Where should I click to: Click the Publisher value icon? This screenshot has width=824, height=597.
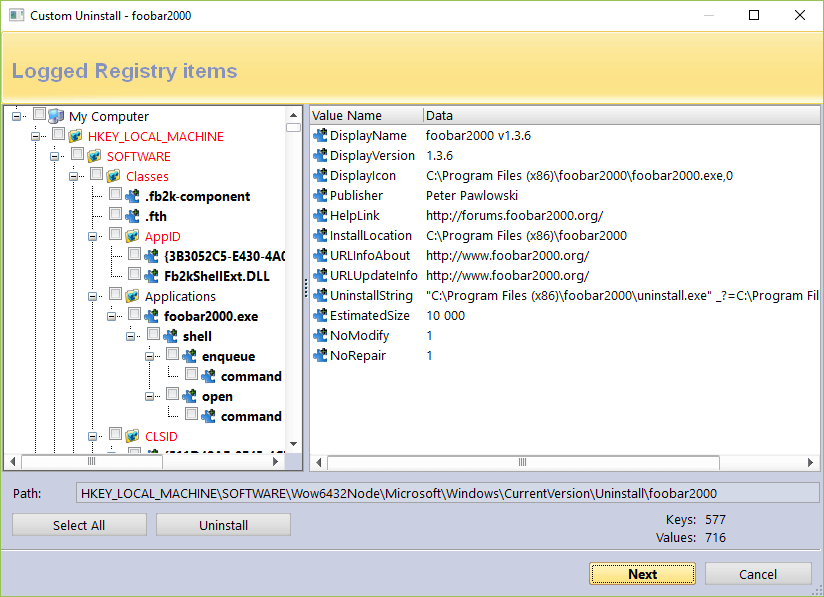[x=320, y=195]
